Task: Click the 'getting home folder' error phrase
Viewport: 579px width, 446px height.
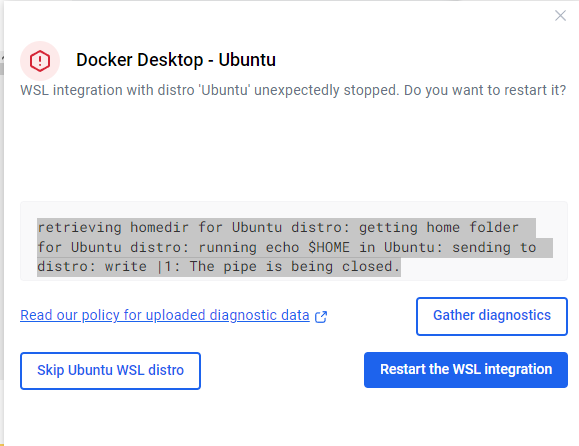Action: click(x=439, y=227)
